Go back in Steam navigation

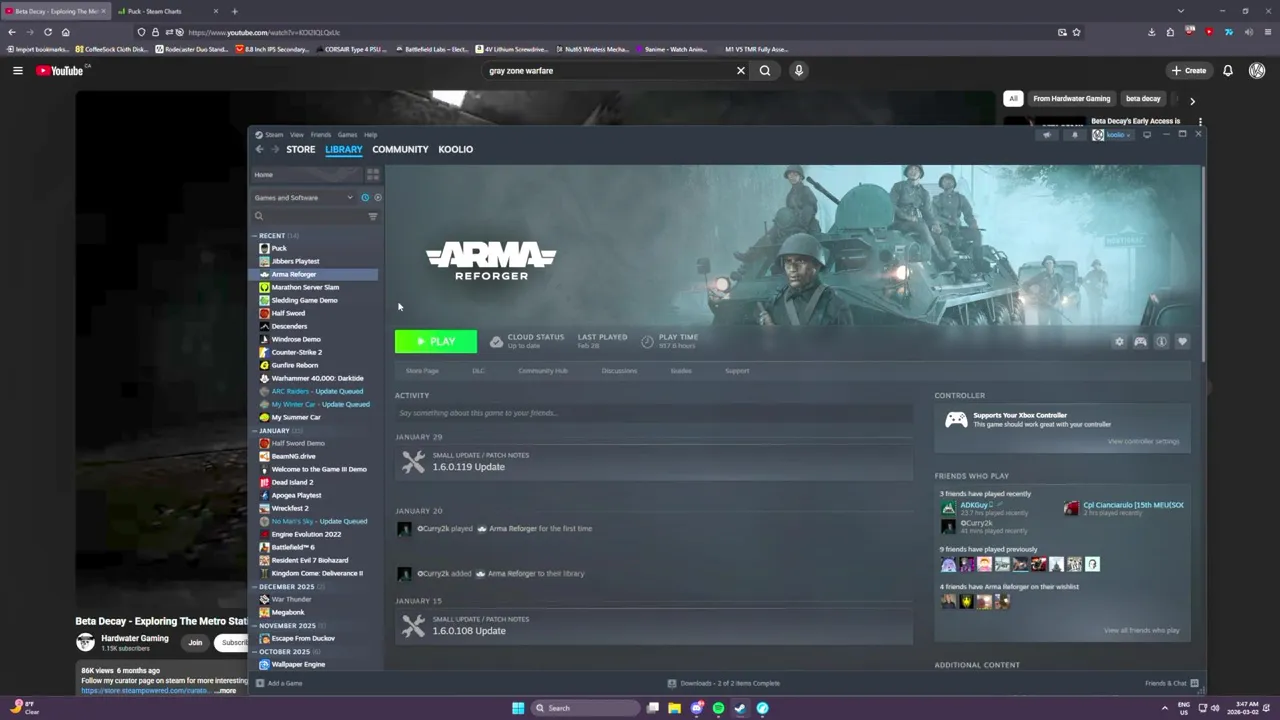tap(259, 149)
